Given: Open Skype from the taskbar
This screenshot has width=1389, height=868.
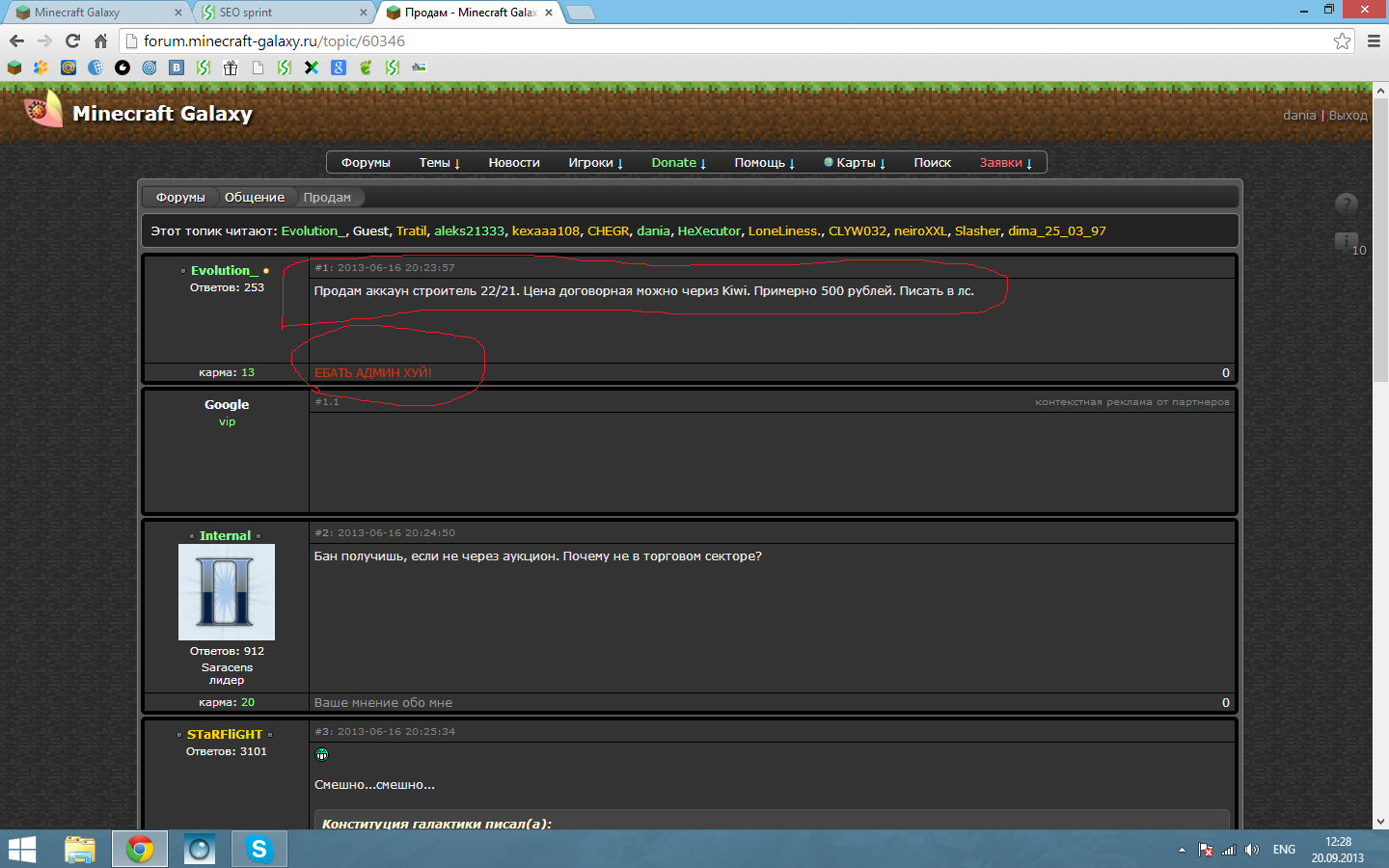Looking at the screenshot, I should click(259, 850).
